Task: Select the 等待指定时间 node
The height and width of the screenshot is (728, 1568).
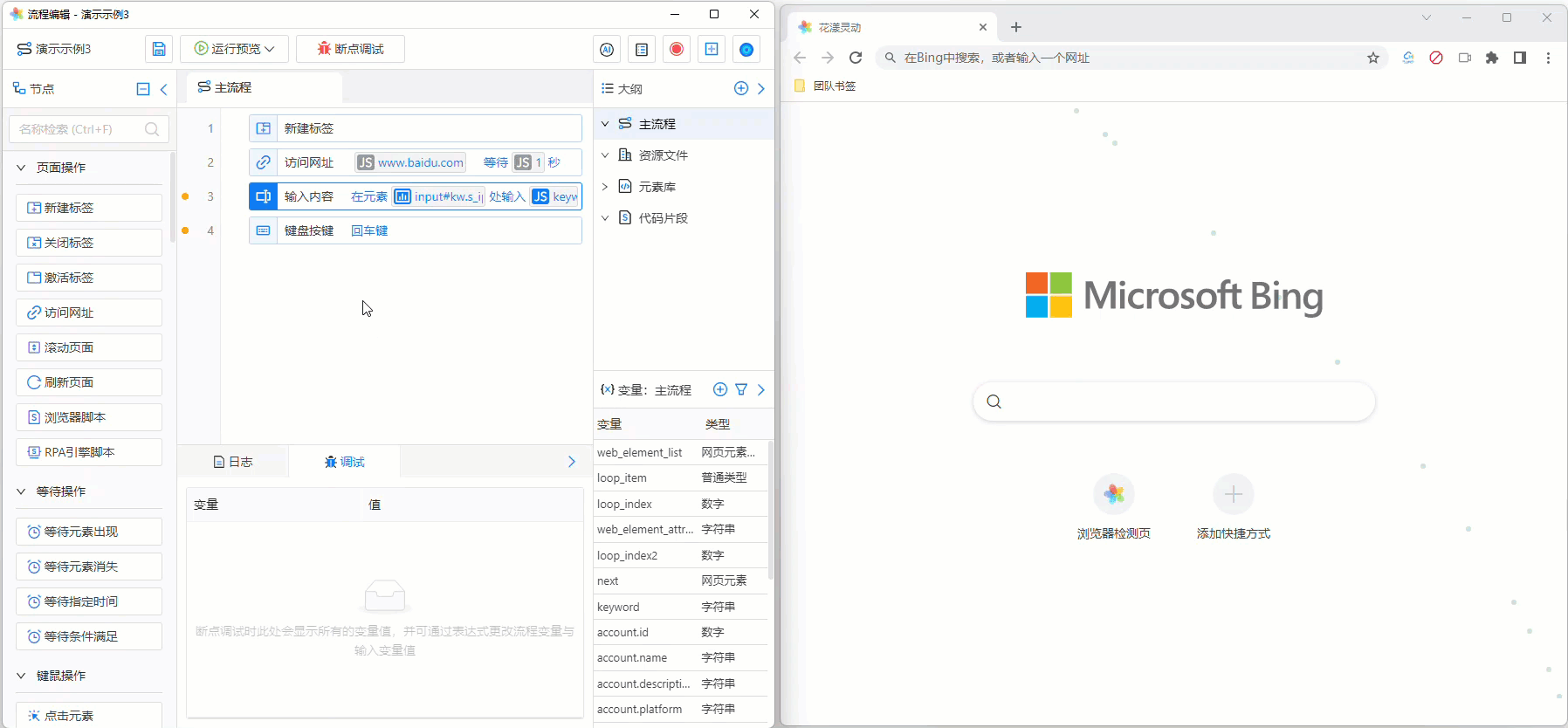Action: tap(89, 601)
